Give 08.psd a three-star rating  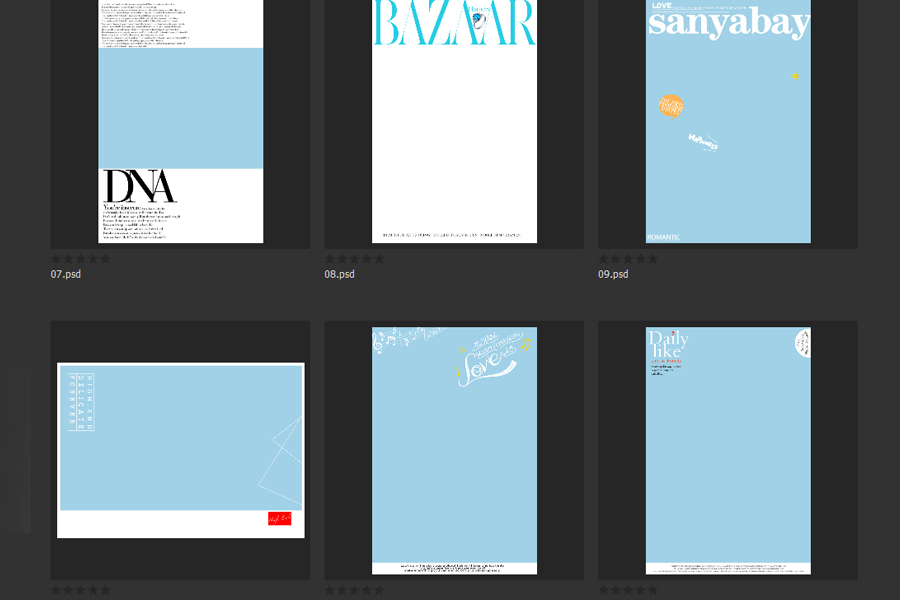355,259
